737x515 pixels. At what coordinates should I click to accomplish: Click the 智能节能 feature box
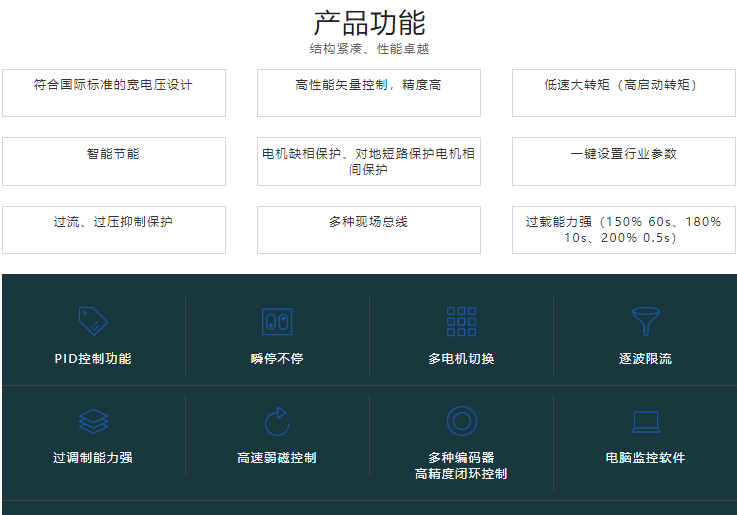click(x=114, y=161)
